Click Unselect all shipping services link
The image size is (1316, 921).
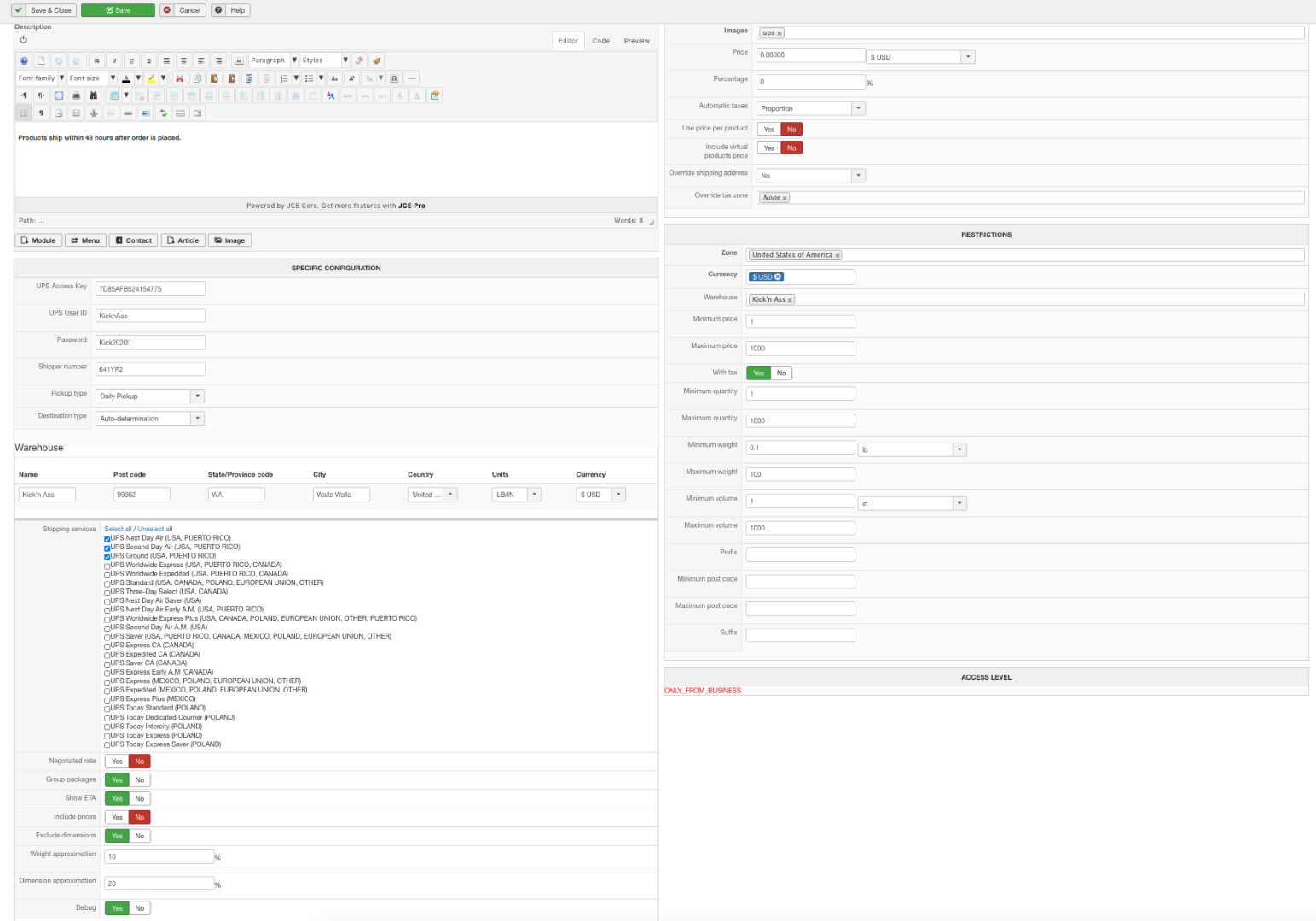155,530
